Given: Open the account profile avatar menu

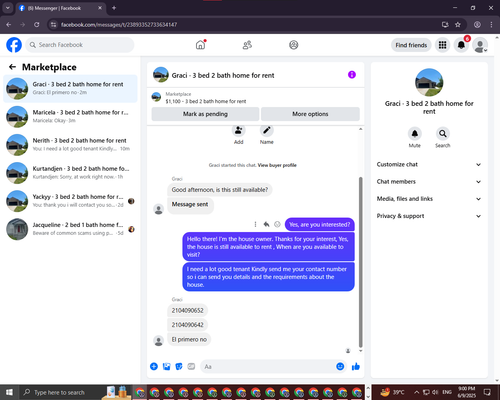Looking at the screenshot, I should tap(480, 45).
